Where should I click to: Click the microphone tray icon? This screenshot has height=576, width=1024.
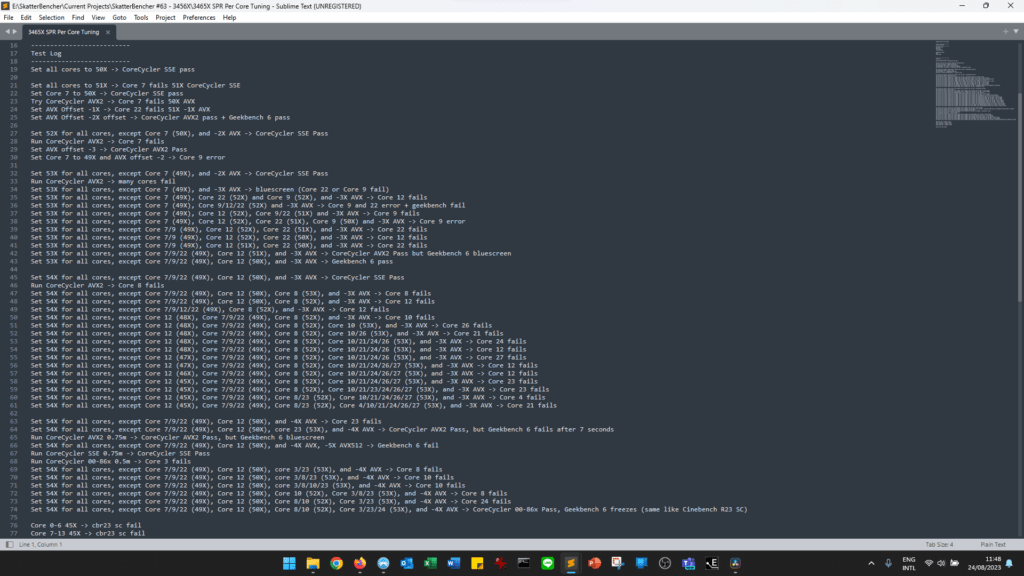[x=888, y=563]
